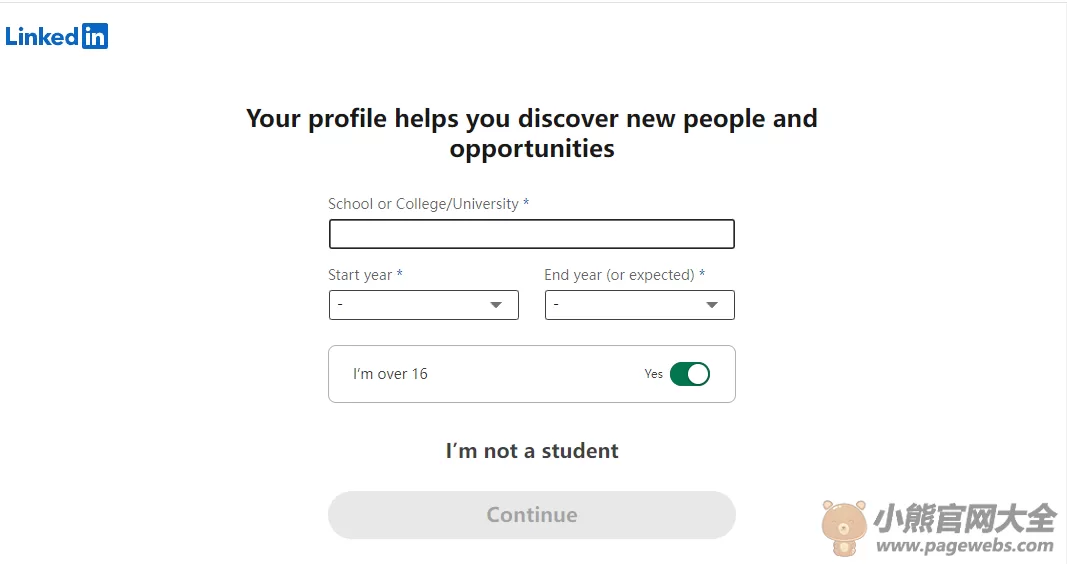Click the Chinese watermark title text
Image resolution: width=1067 pixels, height=564 pixels.
(965, 519)
